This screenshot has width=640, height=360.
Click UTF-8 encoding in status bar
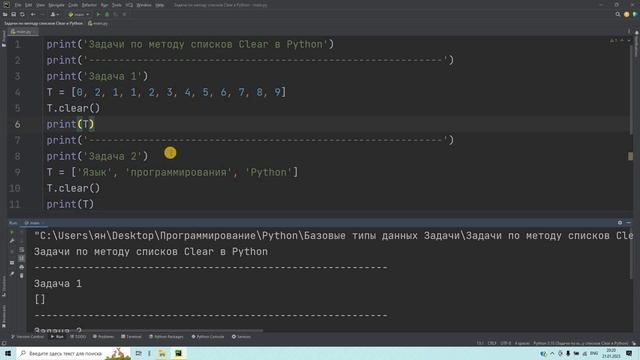pos(505,343)
